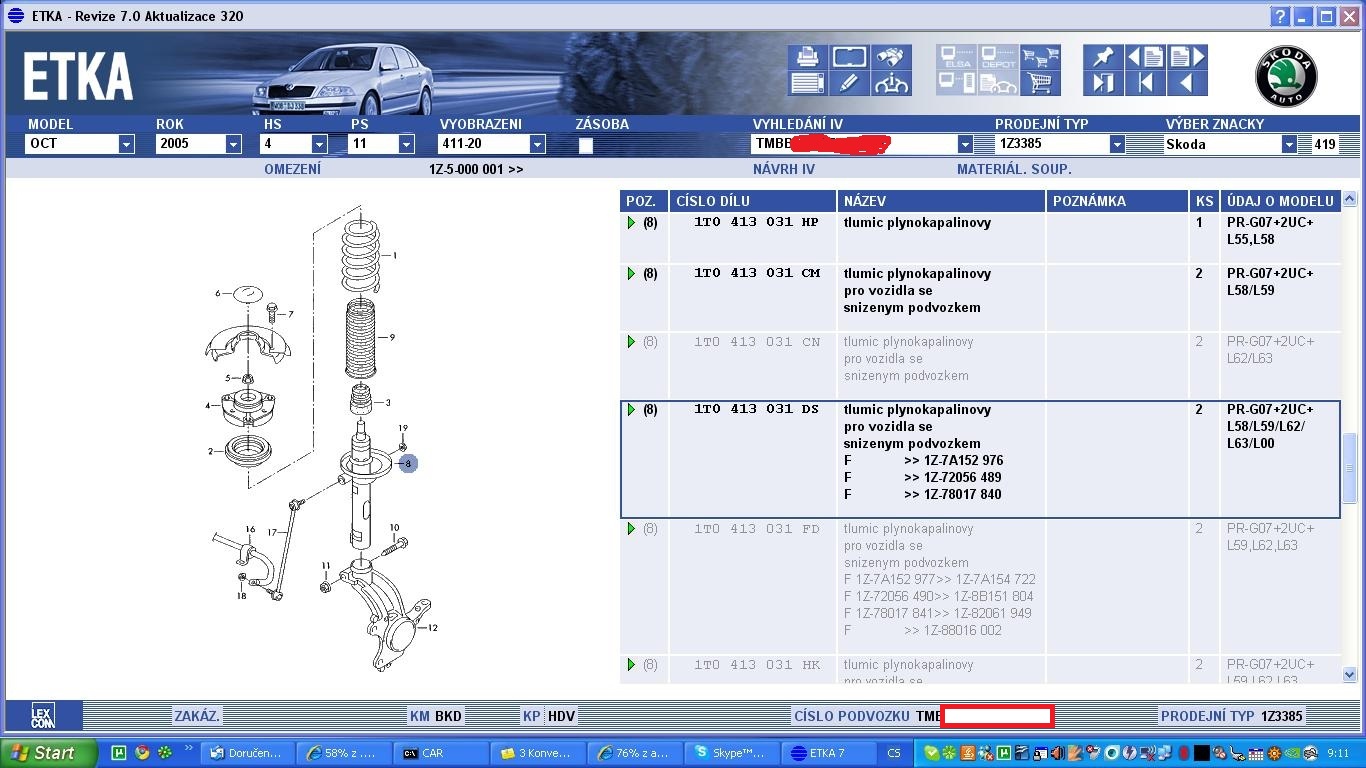Toggle the ZÁSOBA checkbox

click(586, 145)
